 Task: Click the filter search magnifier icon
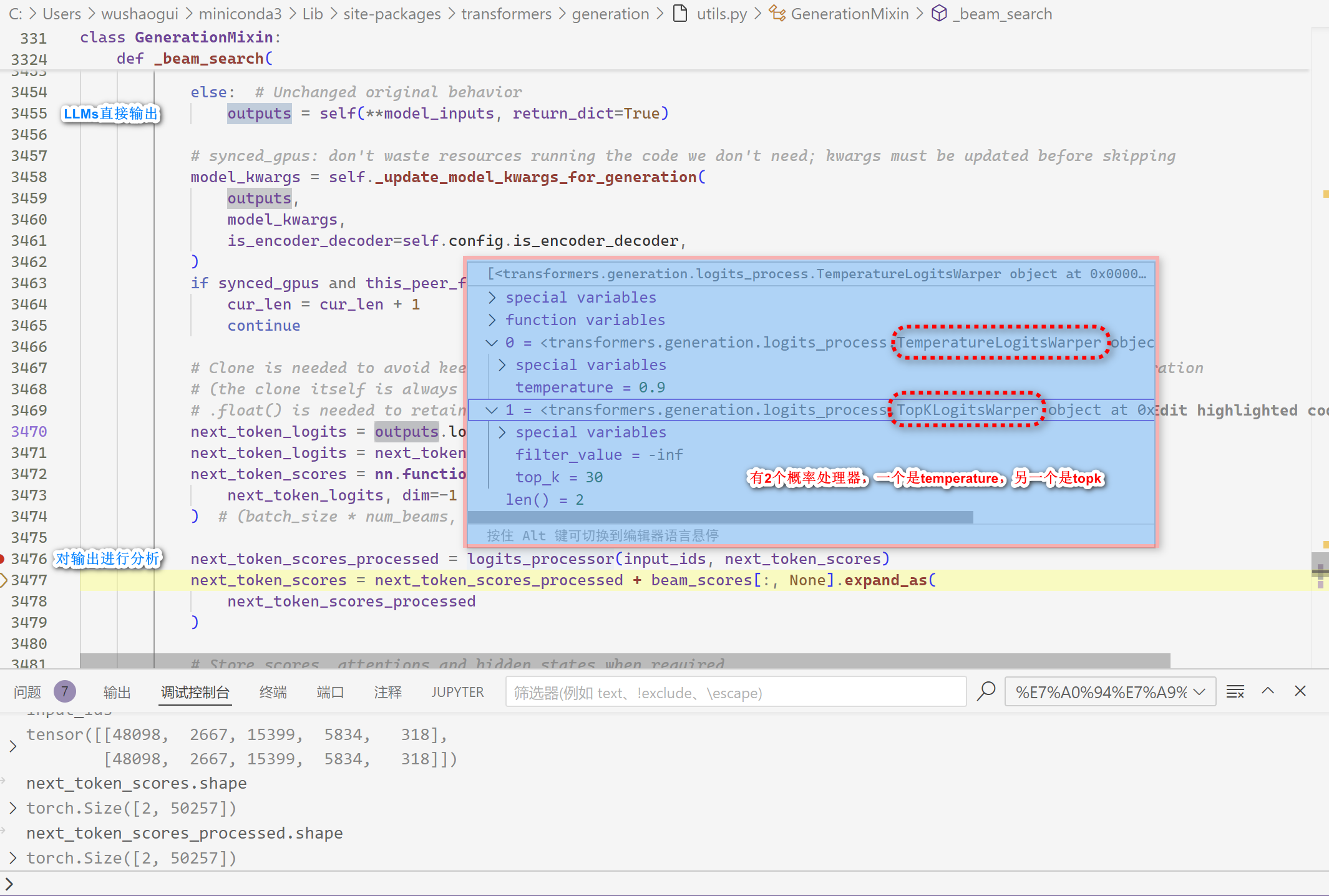tap(986, 691)
